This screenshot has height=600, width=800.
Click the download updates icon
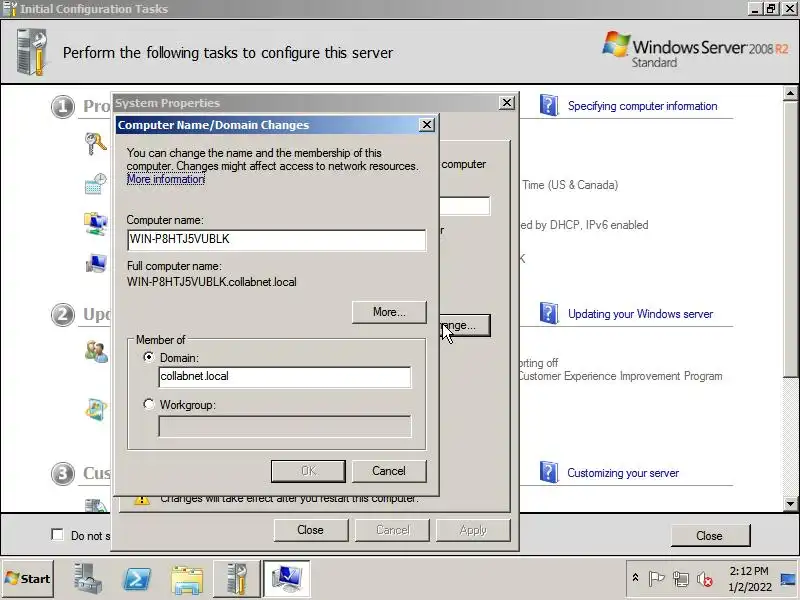tap(96, 409)
